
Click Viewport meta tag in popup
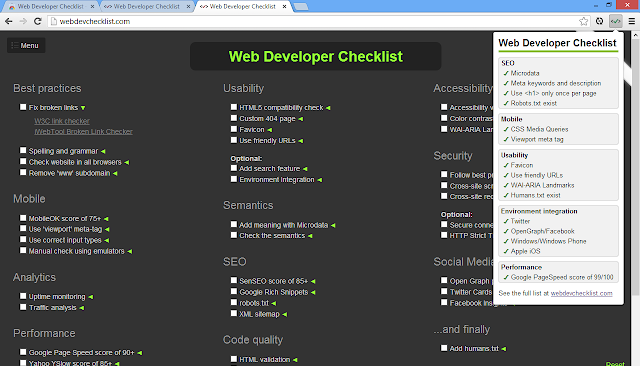point(537,139)
